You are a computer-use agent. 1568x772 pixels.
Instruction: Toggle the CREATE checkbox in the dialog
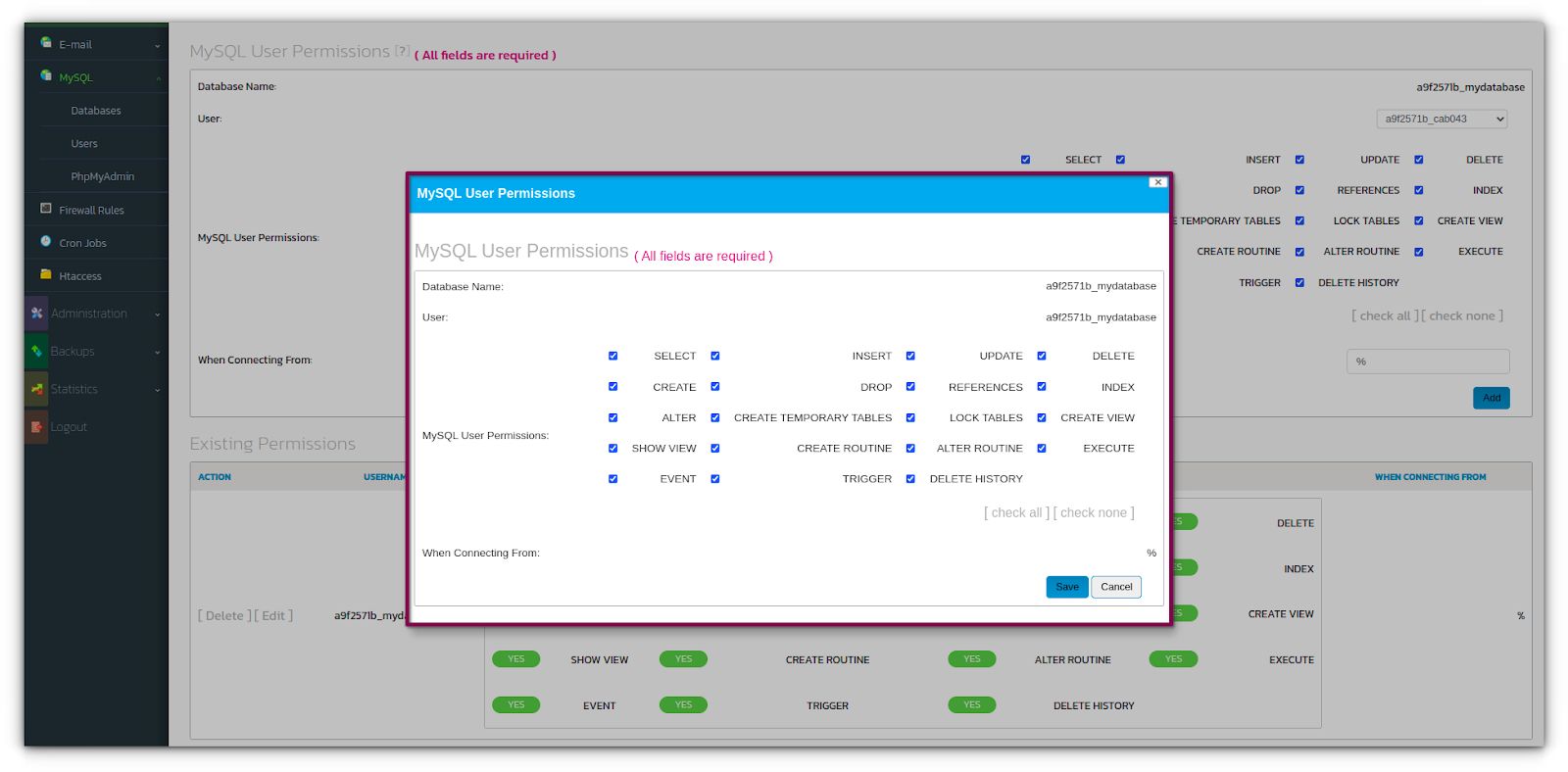pyautogui.click(x=613, y=386)
